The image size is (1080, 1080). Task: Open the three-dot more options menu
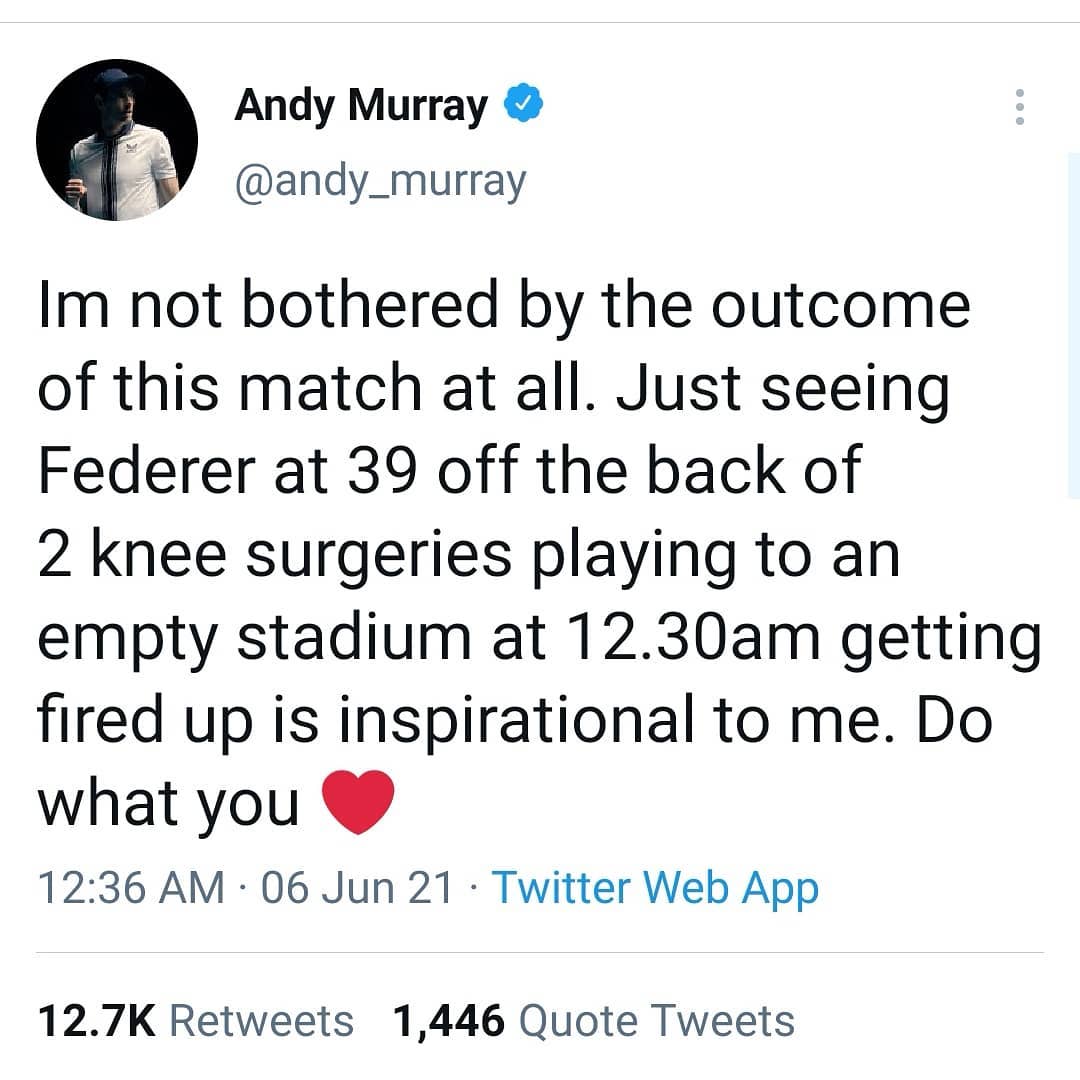1020,107
